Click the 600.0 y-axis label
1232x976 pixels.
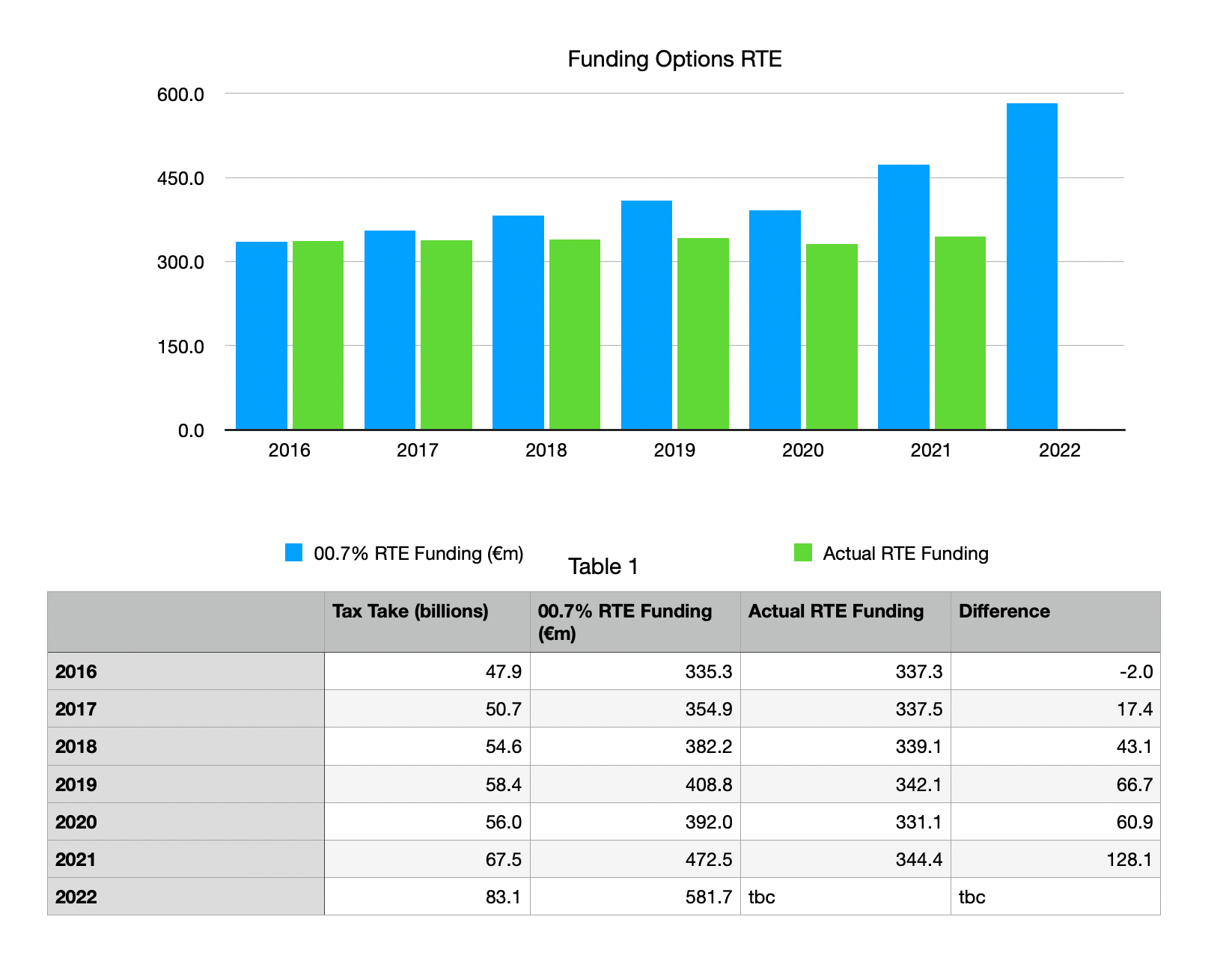pyautogui.click(x=180, y=95)
